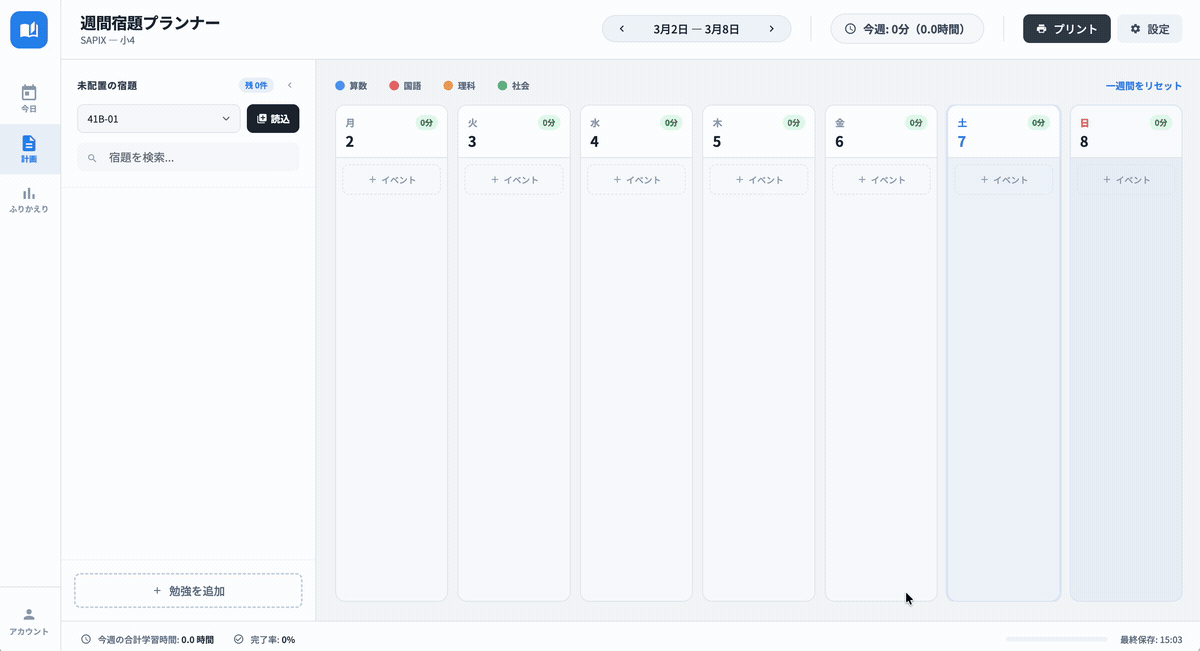Toggle the 社会 green subject filter
1200x651 pixels.
pos(513,86)
